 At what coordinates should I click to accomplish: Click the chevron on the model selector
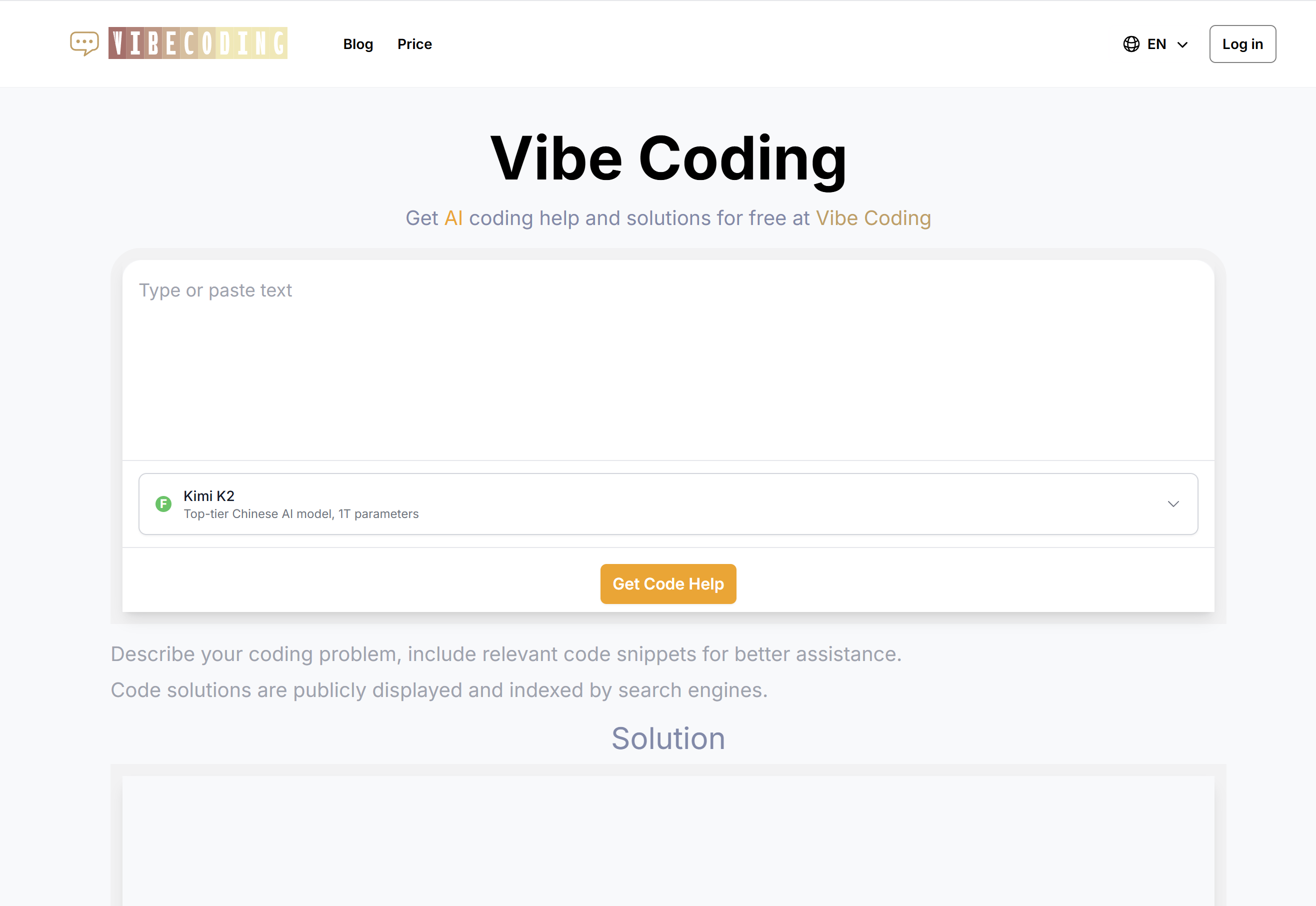coord(1173,504)
